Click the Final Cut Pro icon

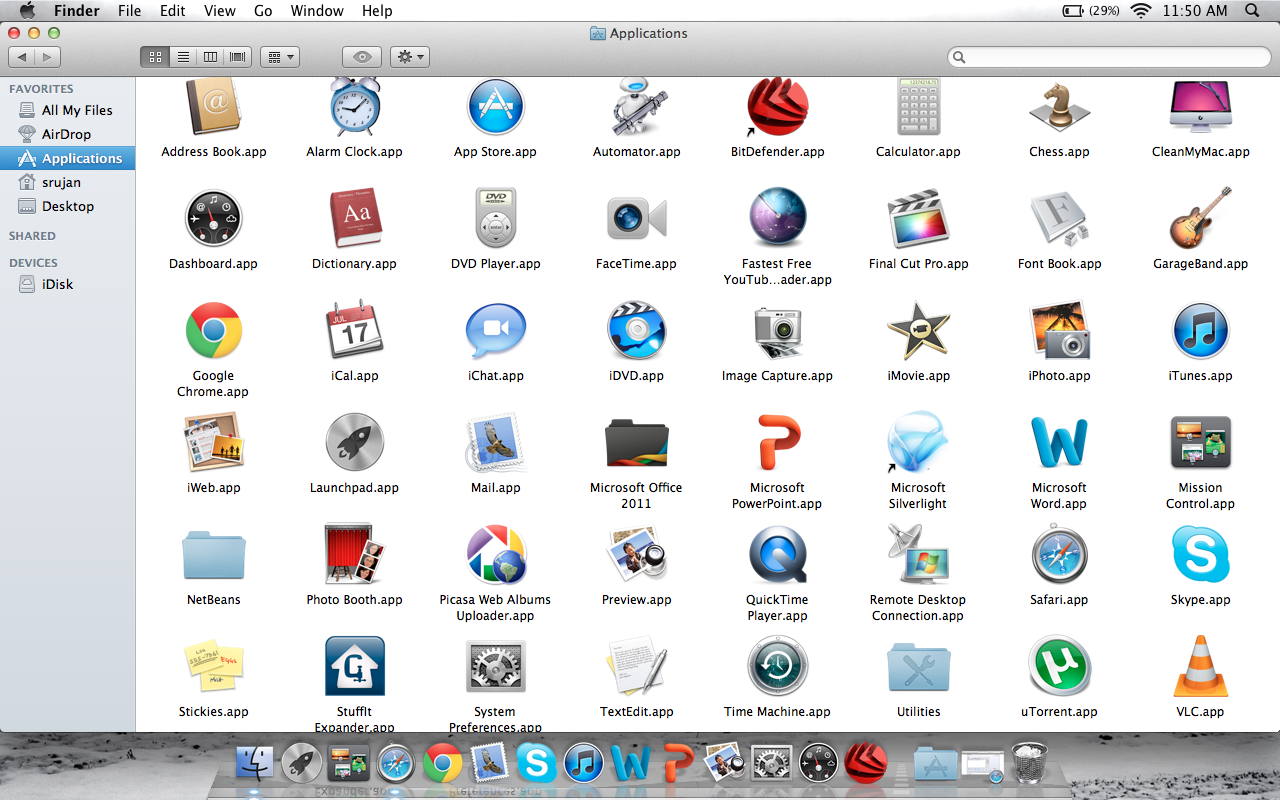tap(918, 218)
